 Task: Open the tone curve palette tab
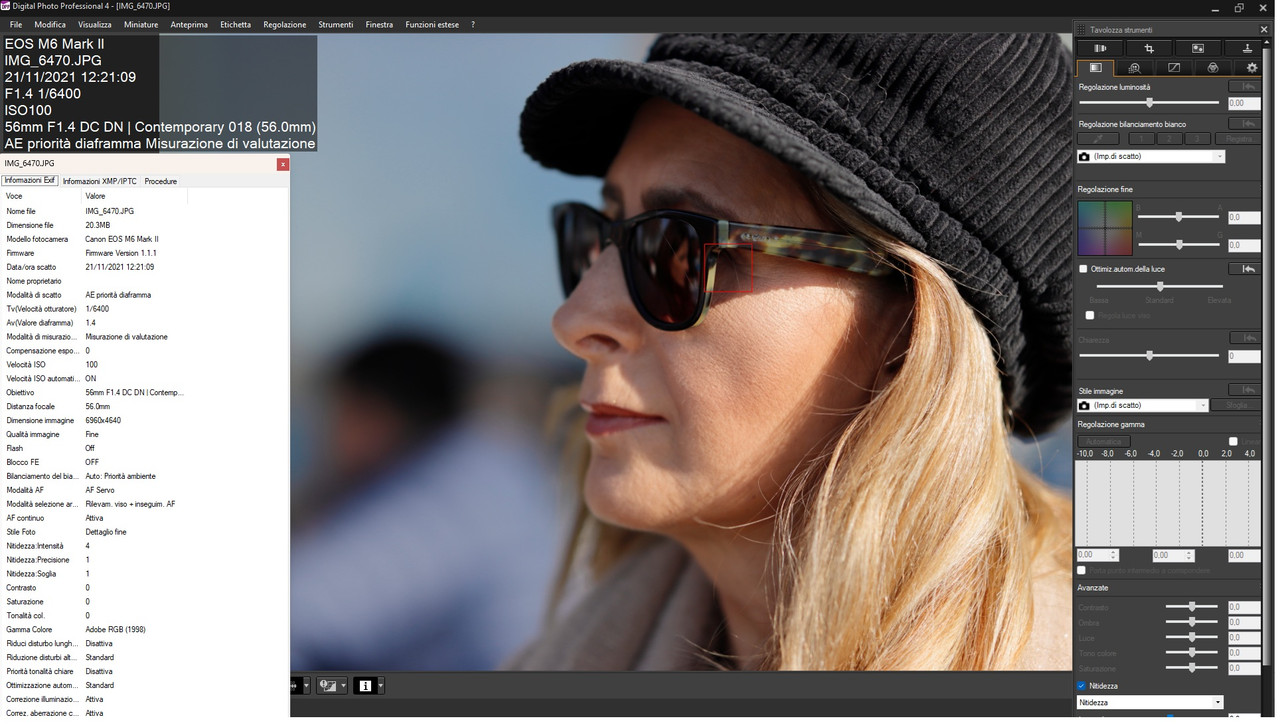tap(1174, 68)
